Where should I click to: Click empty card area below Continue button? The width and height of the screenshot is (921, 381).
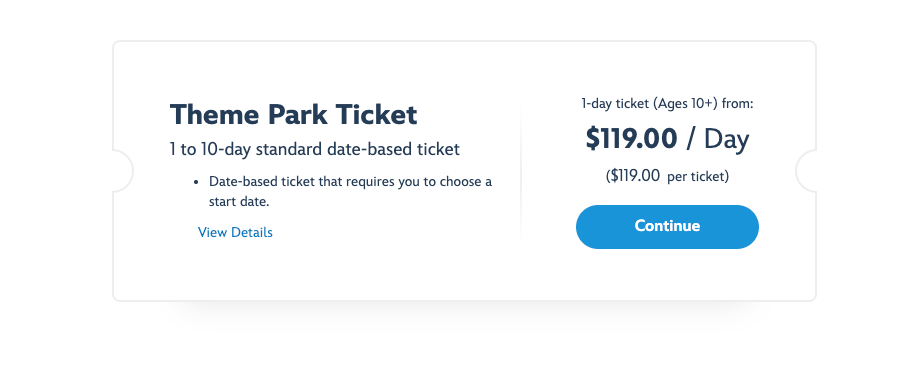point(667,274)
